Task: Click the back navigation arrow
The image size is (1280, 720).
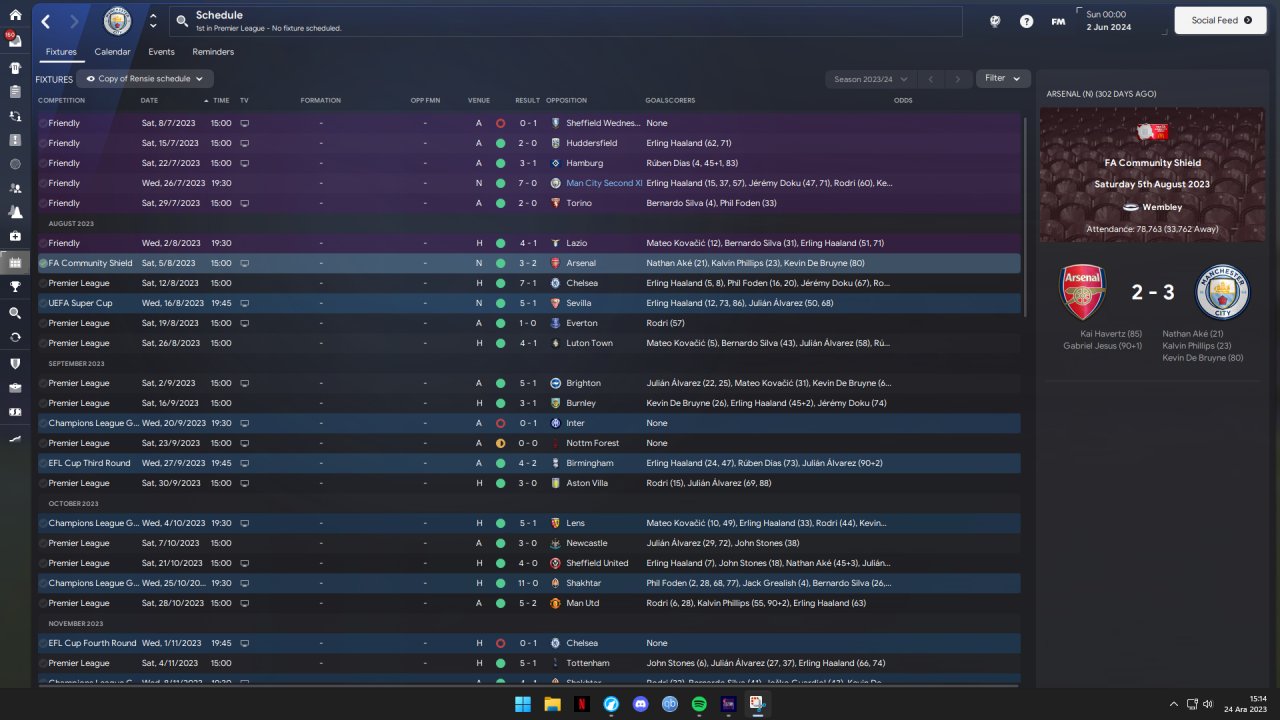Action: 47,21
